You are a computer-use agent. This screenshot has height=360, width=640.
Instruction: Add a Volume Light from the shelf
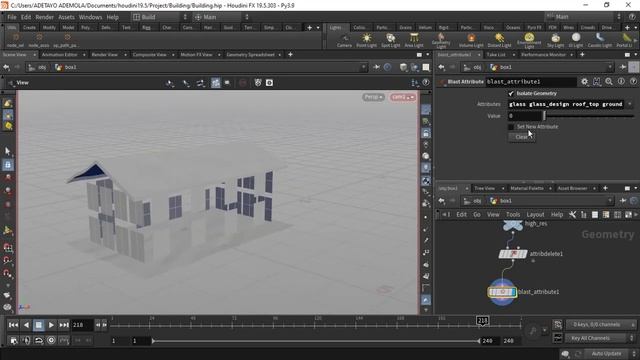[471, 40]
